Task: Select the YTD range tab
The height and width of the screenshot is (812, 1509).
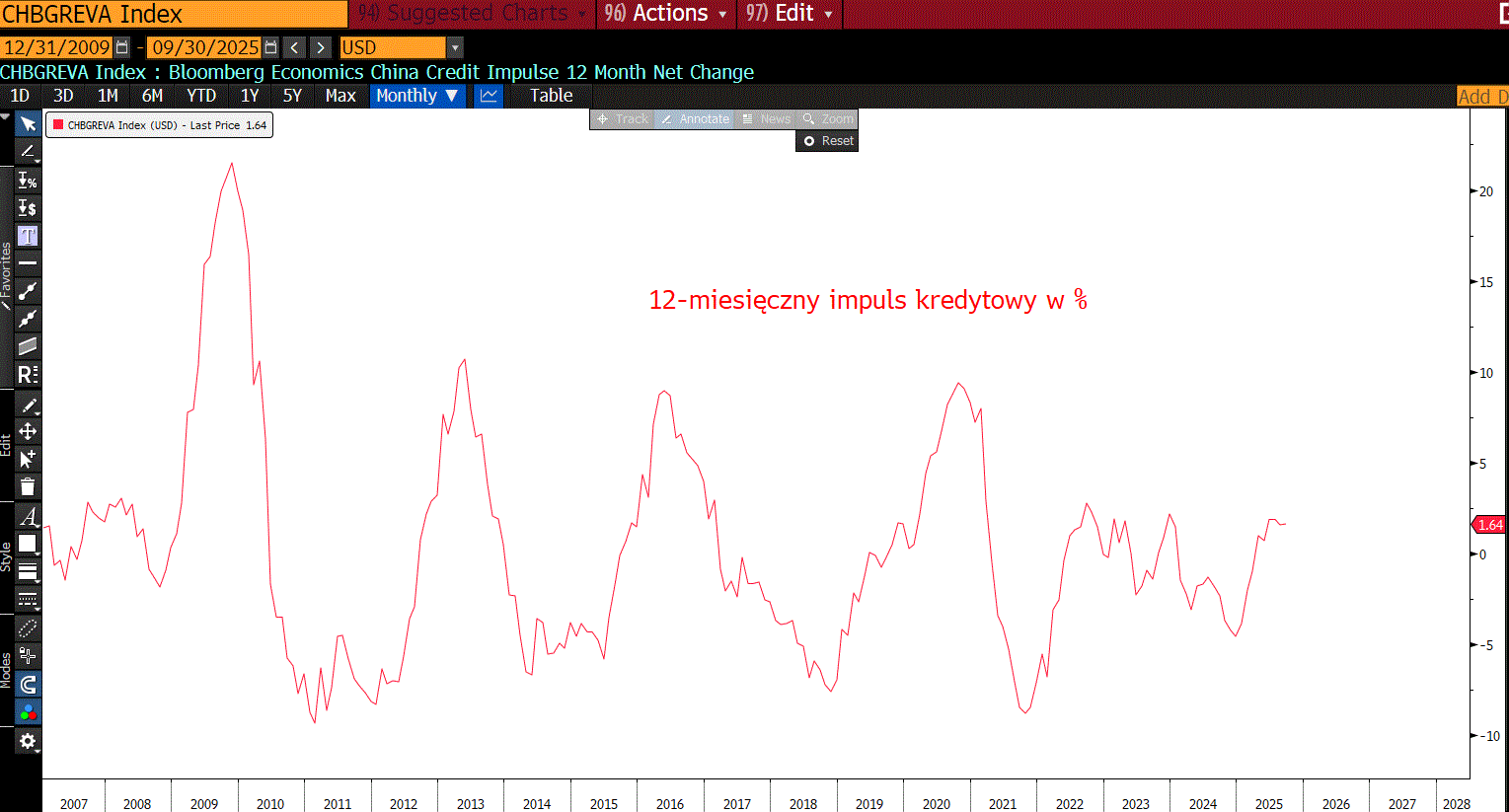Action: [201, 96]
